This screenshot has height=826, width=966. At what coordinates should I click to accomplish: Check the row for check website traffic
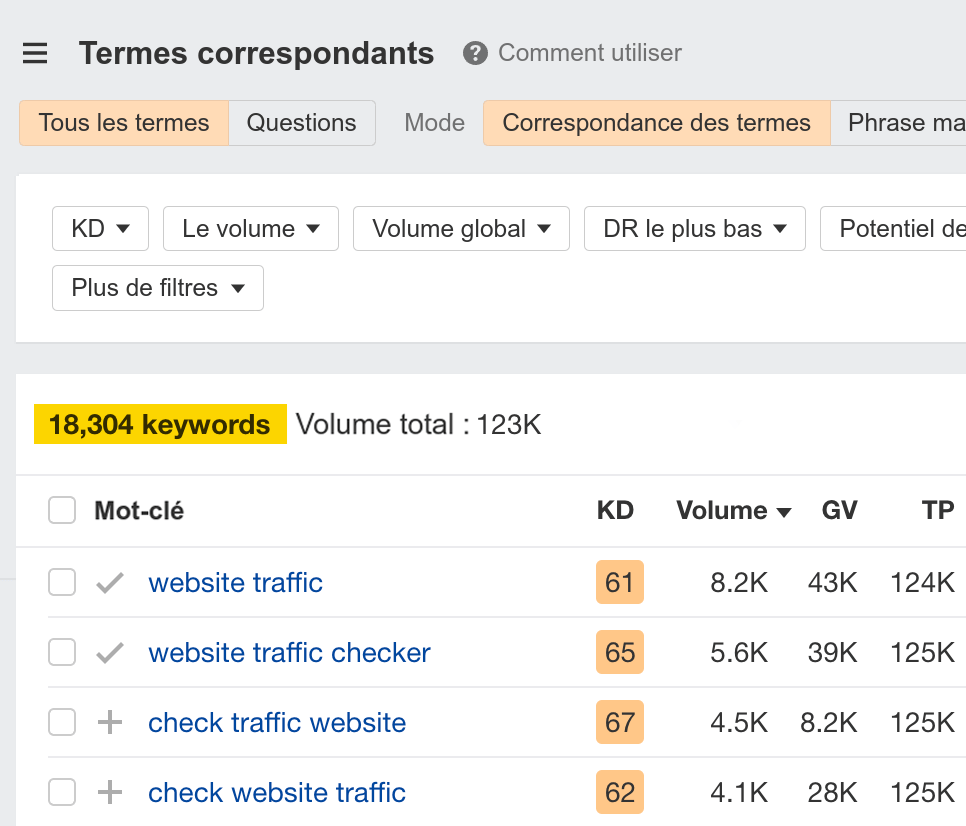(62, 792)
